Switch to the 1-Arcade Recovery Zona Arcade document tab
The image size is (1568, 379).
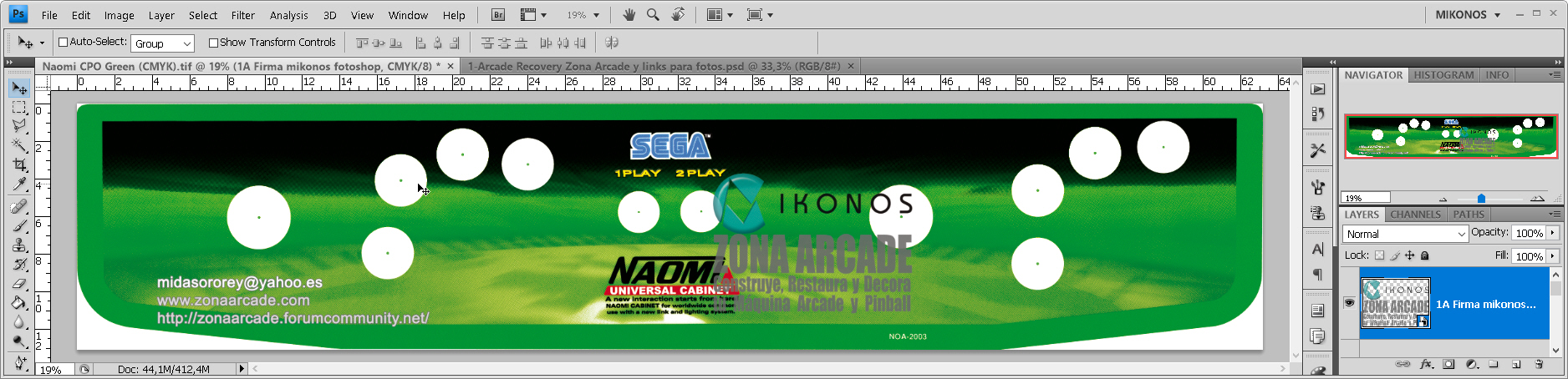point(654,66)
